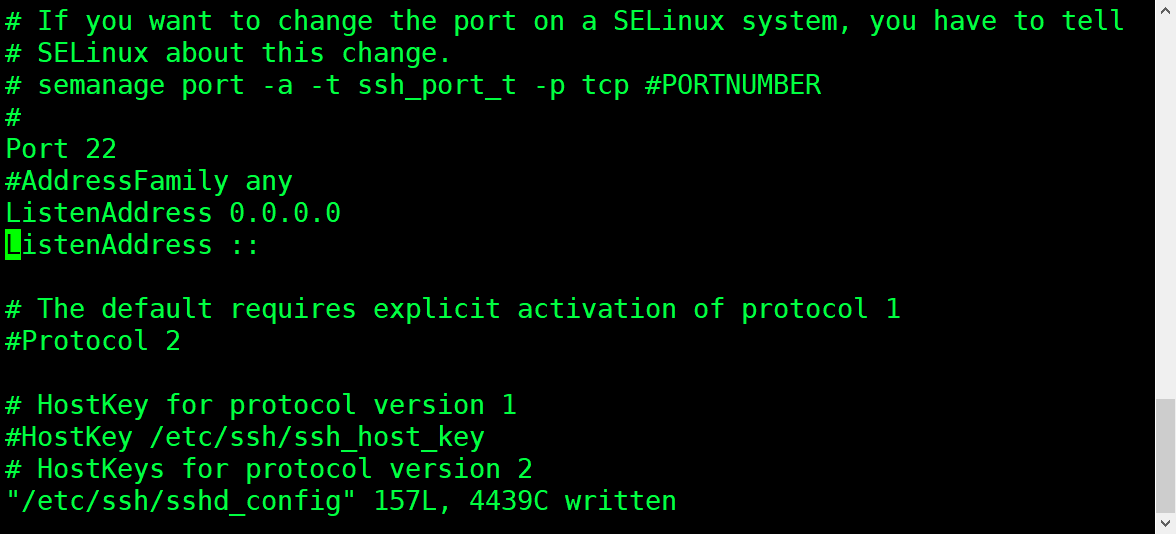Click the lone '#' comment line above Port
1176x534 pixels.
[x=13, y=117]
